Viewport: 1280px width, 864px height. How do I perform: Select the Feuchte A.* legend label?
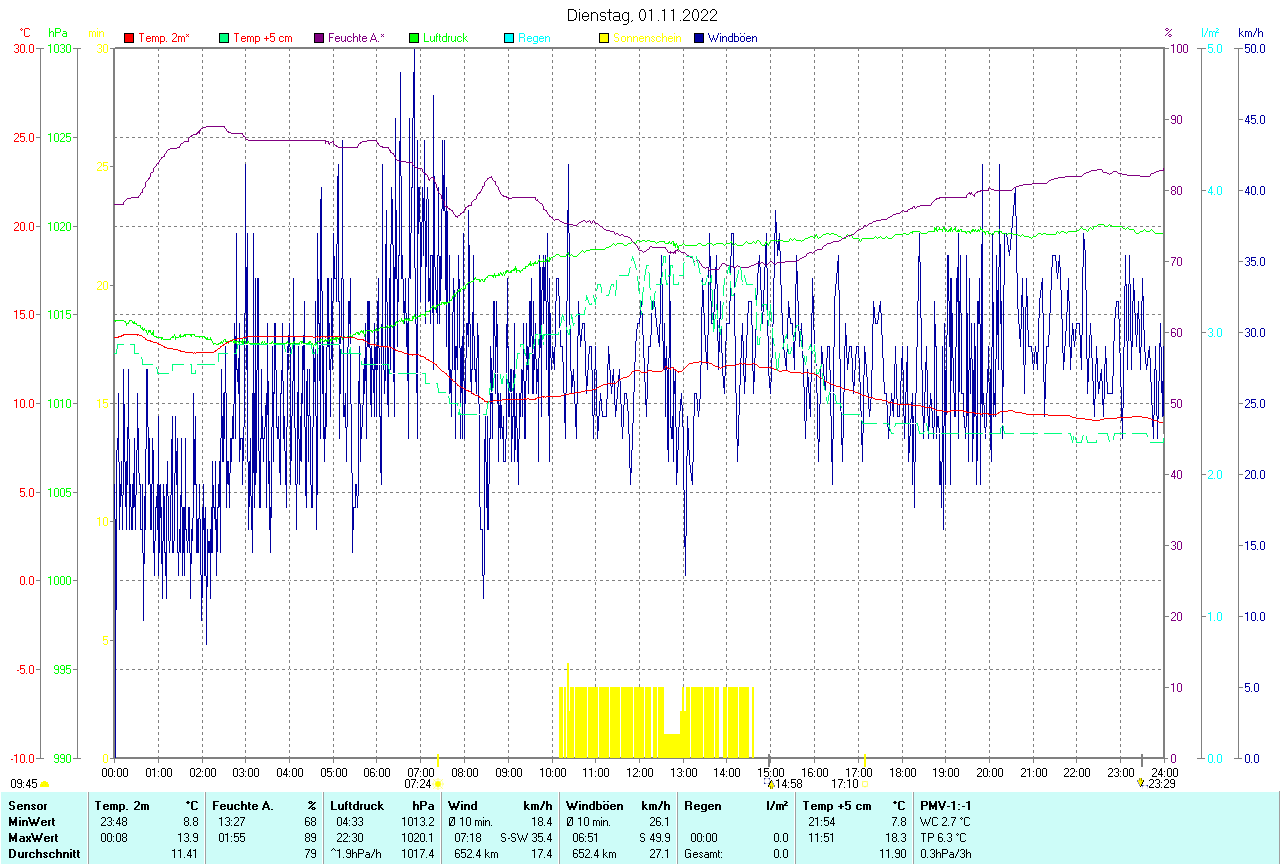pos(356,38)
